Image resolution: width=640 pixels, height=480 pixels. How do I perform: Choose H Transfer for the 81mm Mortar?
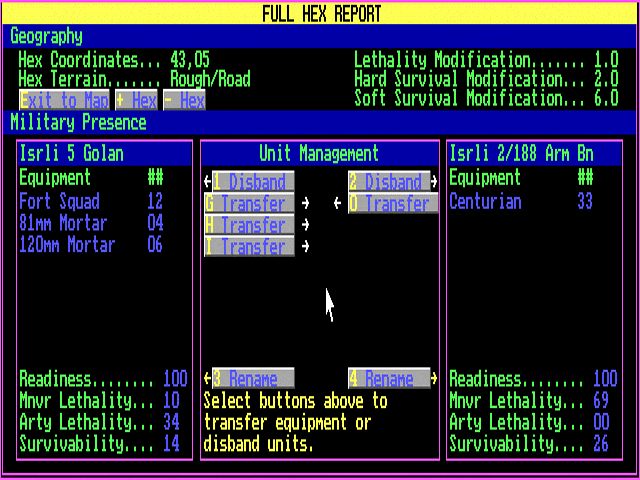point(249,225)
